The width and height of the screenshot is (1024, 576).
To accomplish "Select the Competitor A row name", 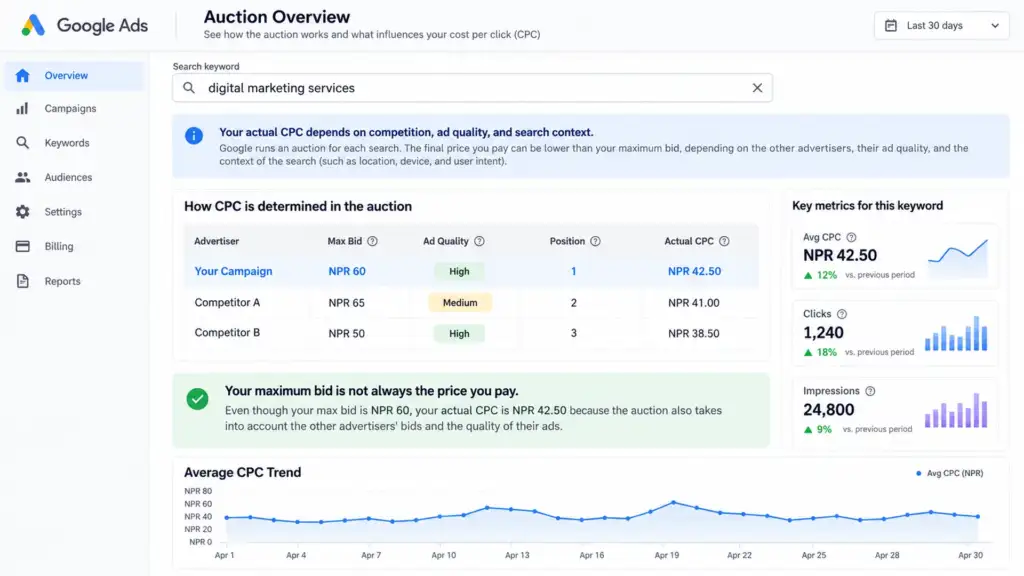I will point(227,302).
